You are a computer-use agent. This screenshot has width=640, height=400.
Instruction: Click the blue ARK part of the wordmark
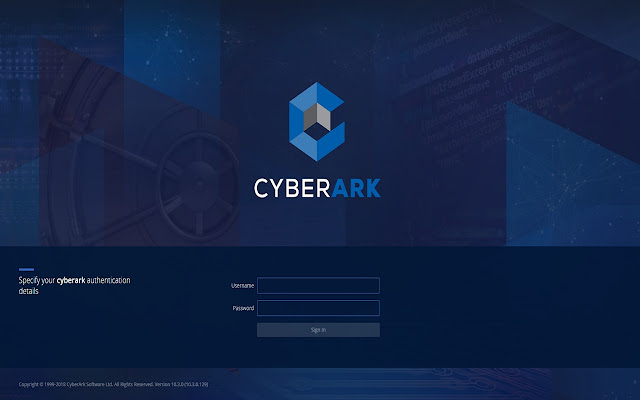click(356, 188)
